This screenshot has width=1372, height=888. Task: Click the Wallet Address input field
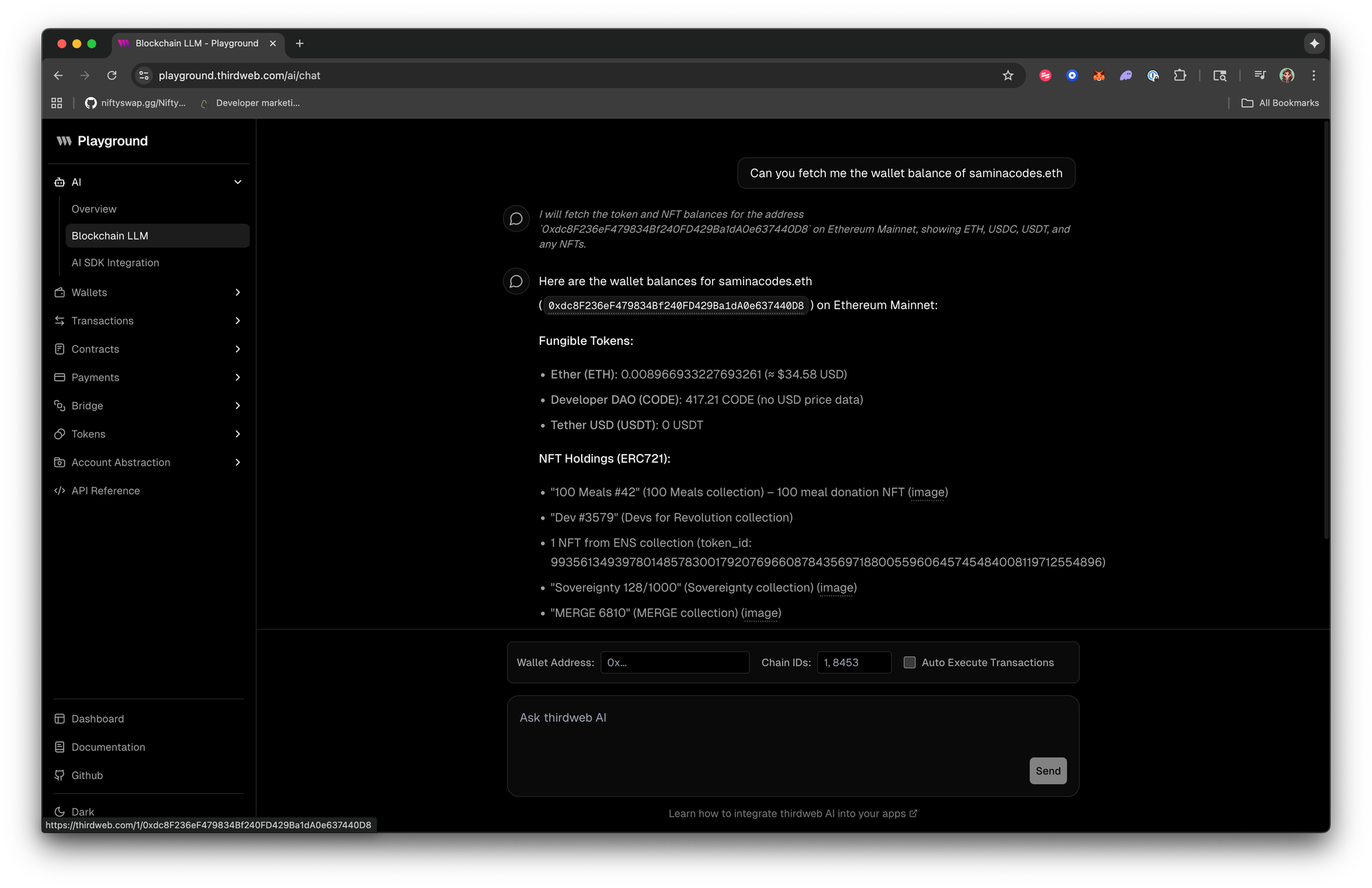(x=674, y=662)
